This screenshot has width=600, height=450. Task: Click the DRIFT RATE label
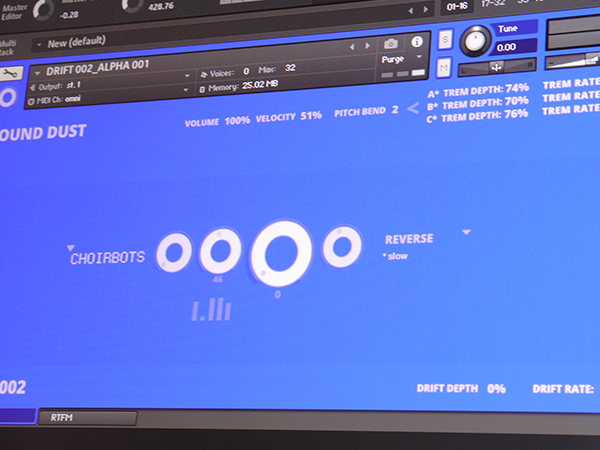coord(563,389)
